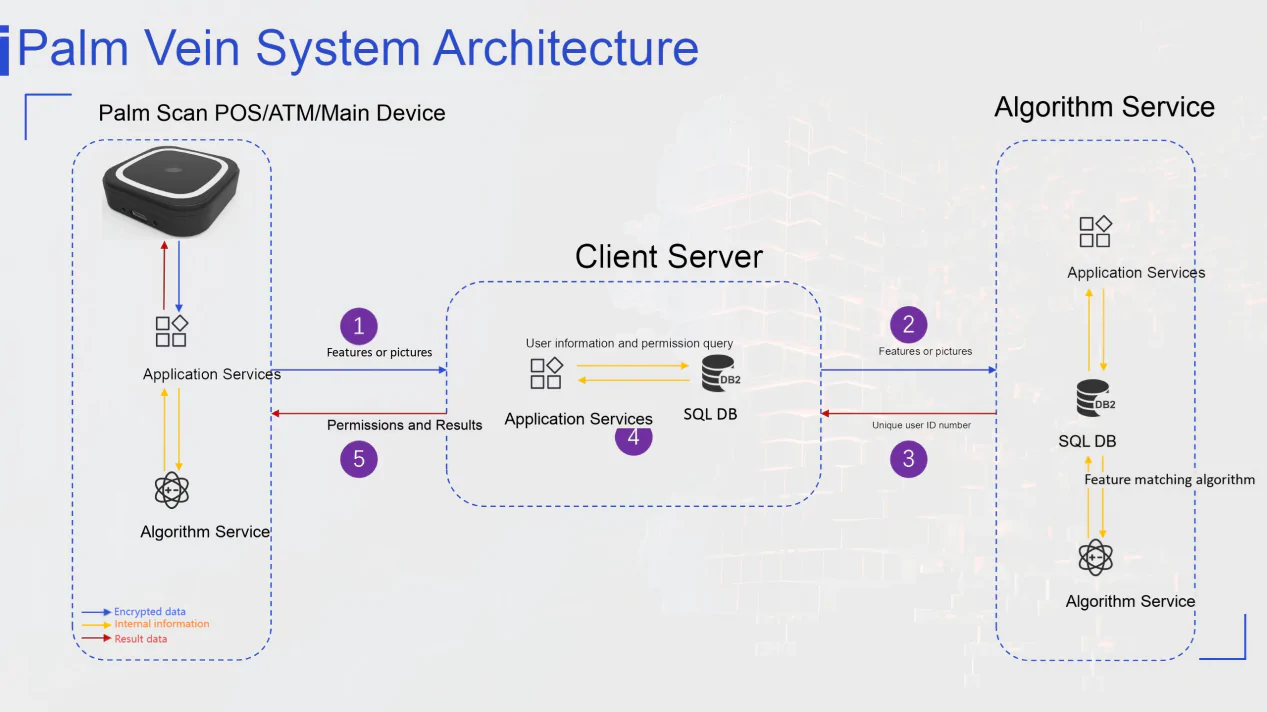This screenshot has height=712, width=1267.
Task: Click the Permissions and Results label
Action: (404, 425)
